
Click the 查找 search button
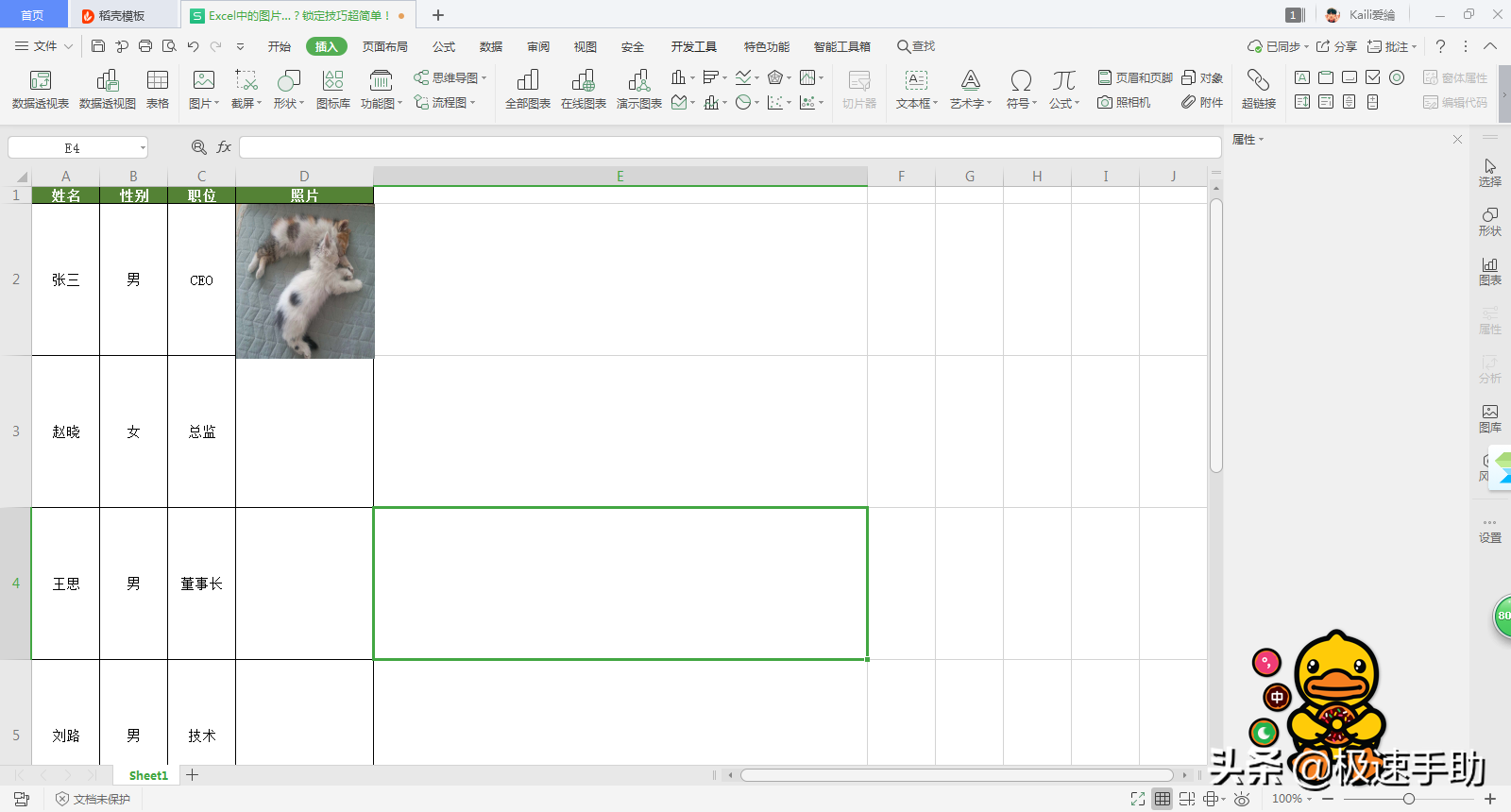pyautogui.click(x=916, y=46)
